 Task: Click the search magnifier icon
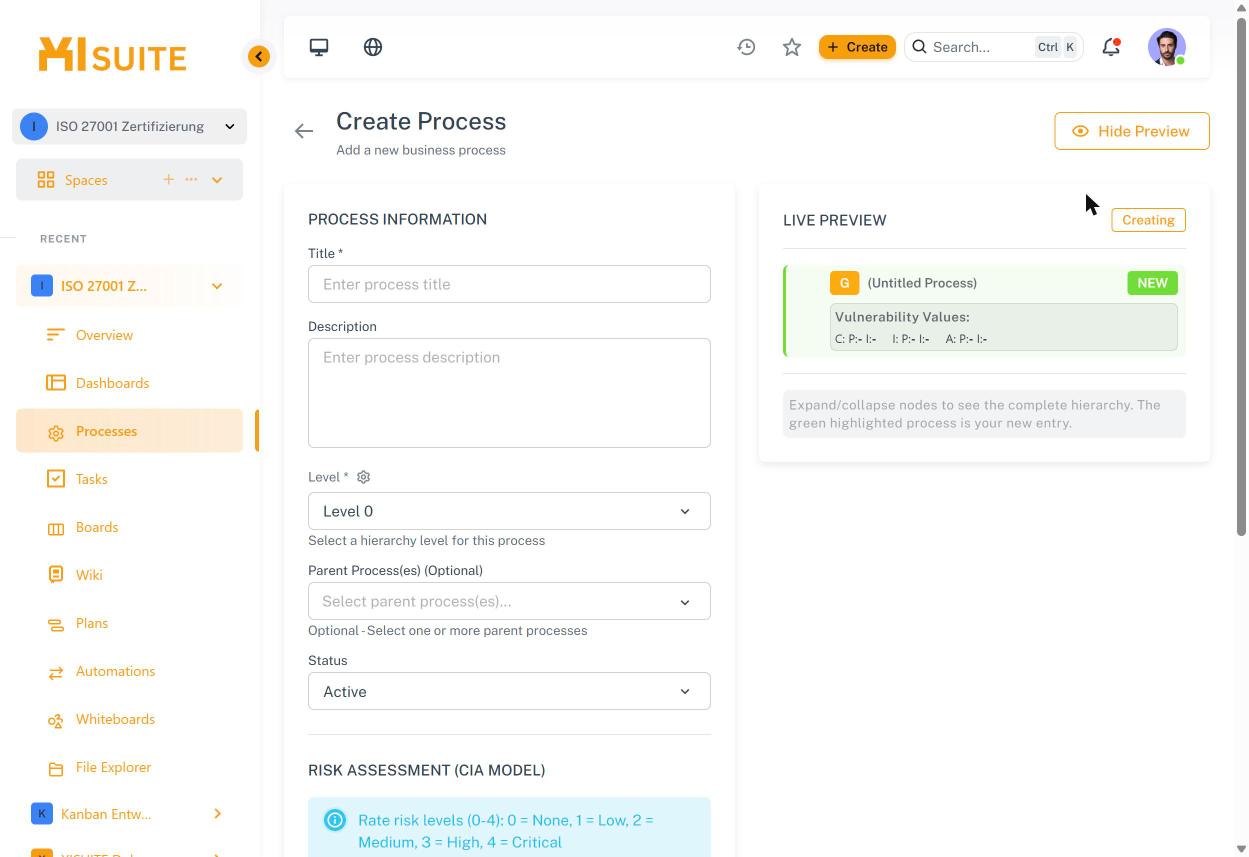920,47
